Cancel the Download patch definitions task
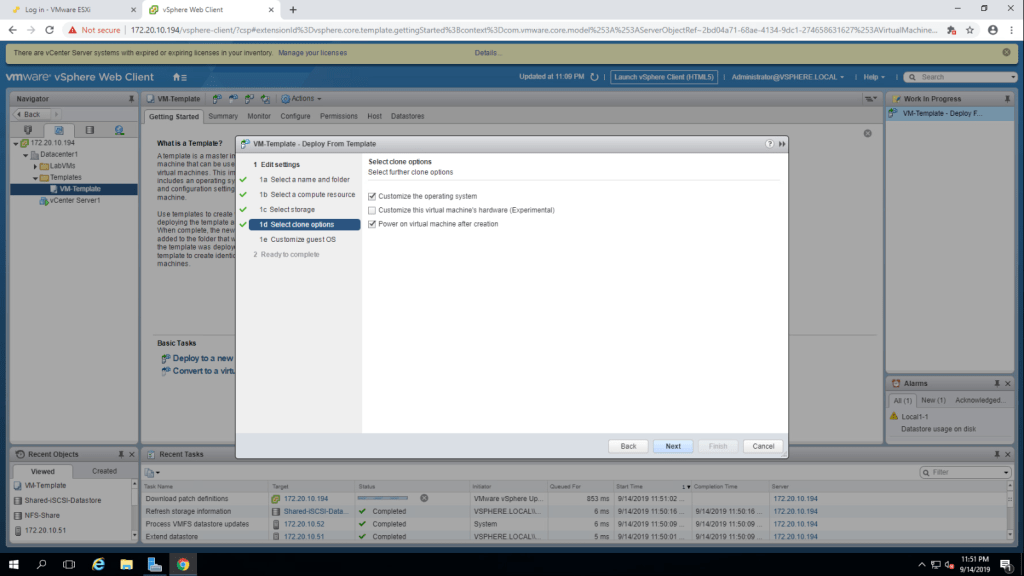This screenshot has height=576, width=1024. 424,498
